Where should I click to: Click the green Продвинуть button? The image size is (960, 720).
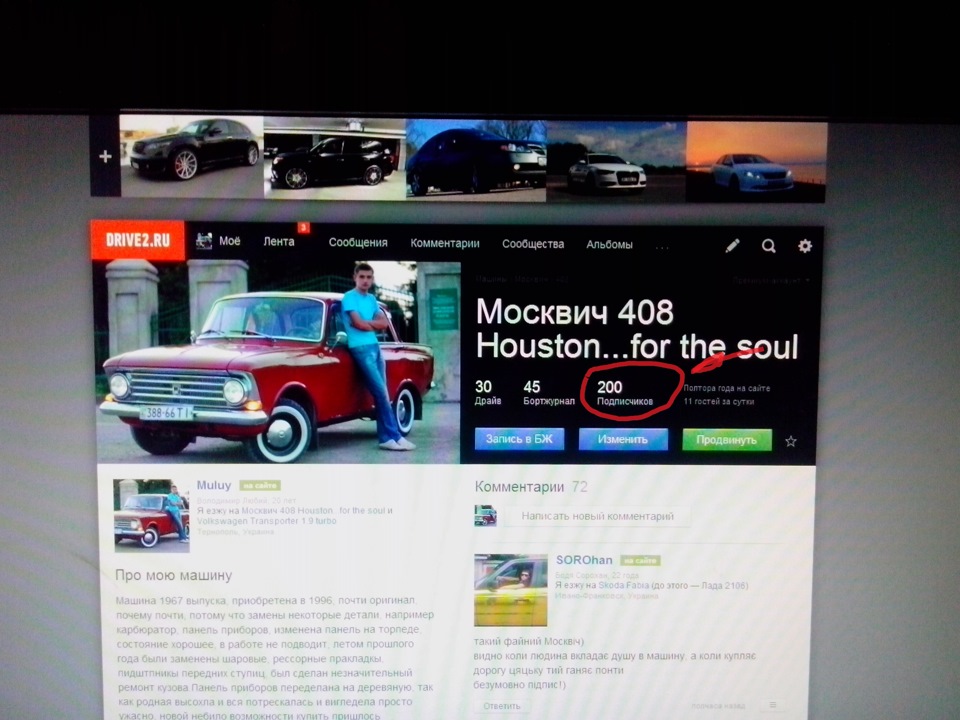coord(727,440)
